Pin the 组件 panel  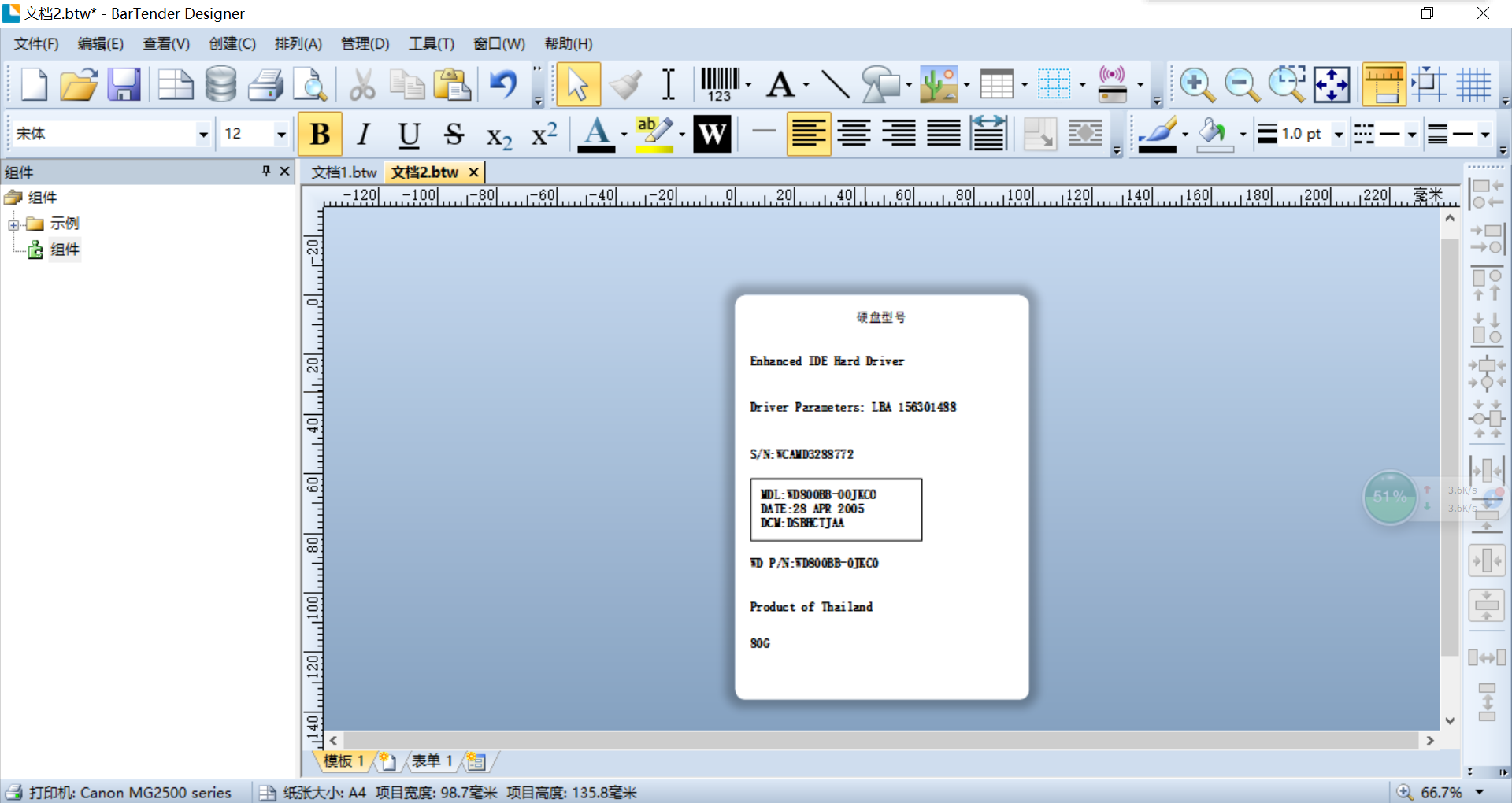pos(266,171)
